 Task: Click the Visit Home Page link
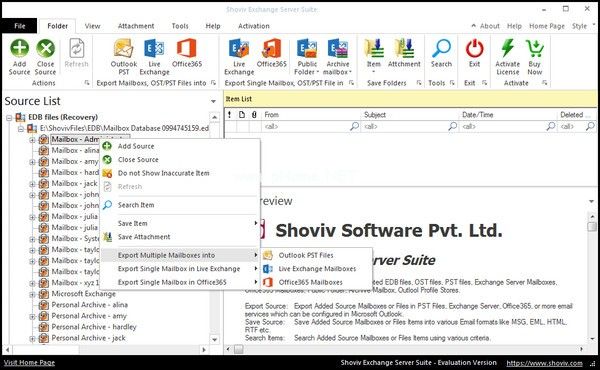click(x=29, y=363)
